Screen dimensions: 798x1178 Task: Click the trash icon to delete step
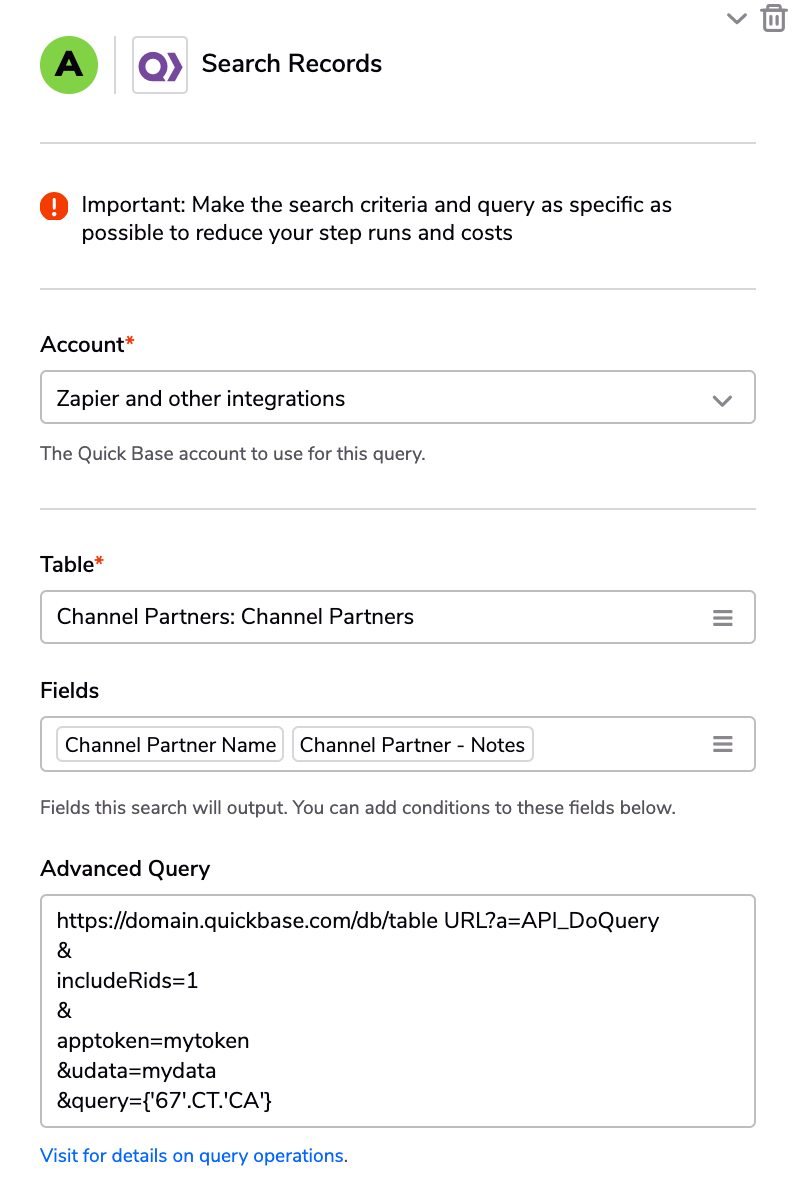(773, 18)
